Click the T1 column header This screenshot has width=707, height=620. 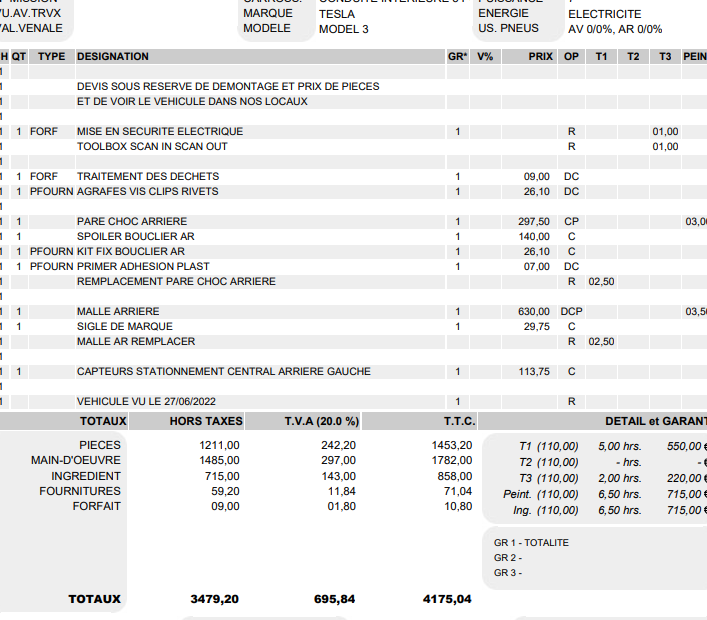[601, 56]
